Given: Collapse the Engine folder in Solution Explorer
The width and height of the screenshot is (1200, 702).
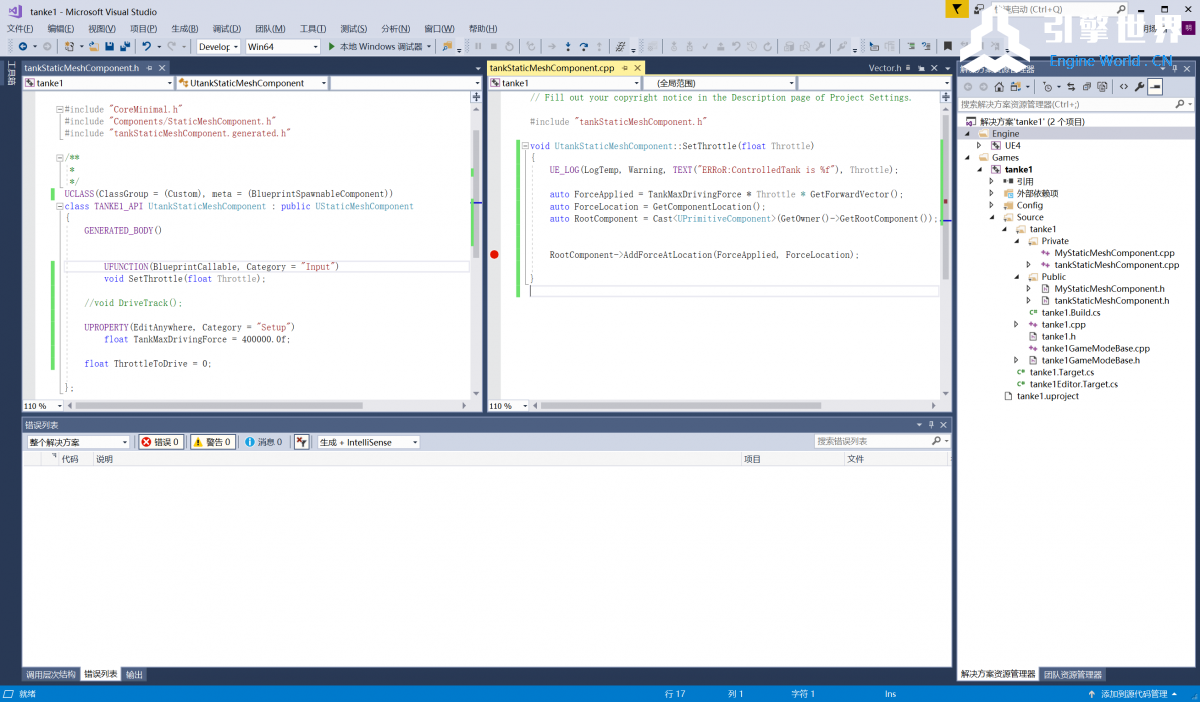Looking at the screenshot, I should point(968,133).
